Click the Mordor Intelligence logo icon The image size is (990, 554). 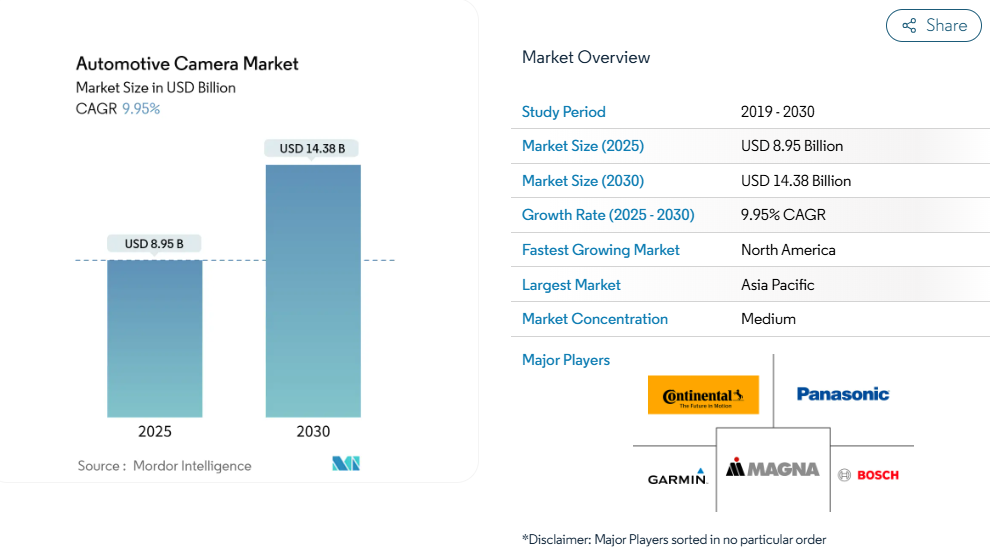[346, 464]
